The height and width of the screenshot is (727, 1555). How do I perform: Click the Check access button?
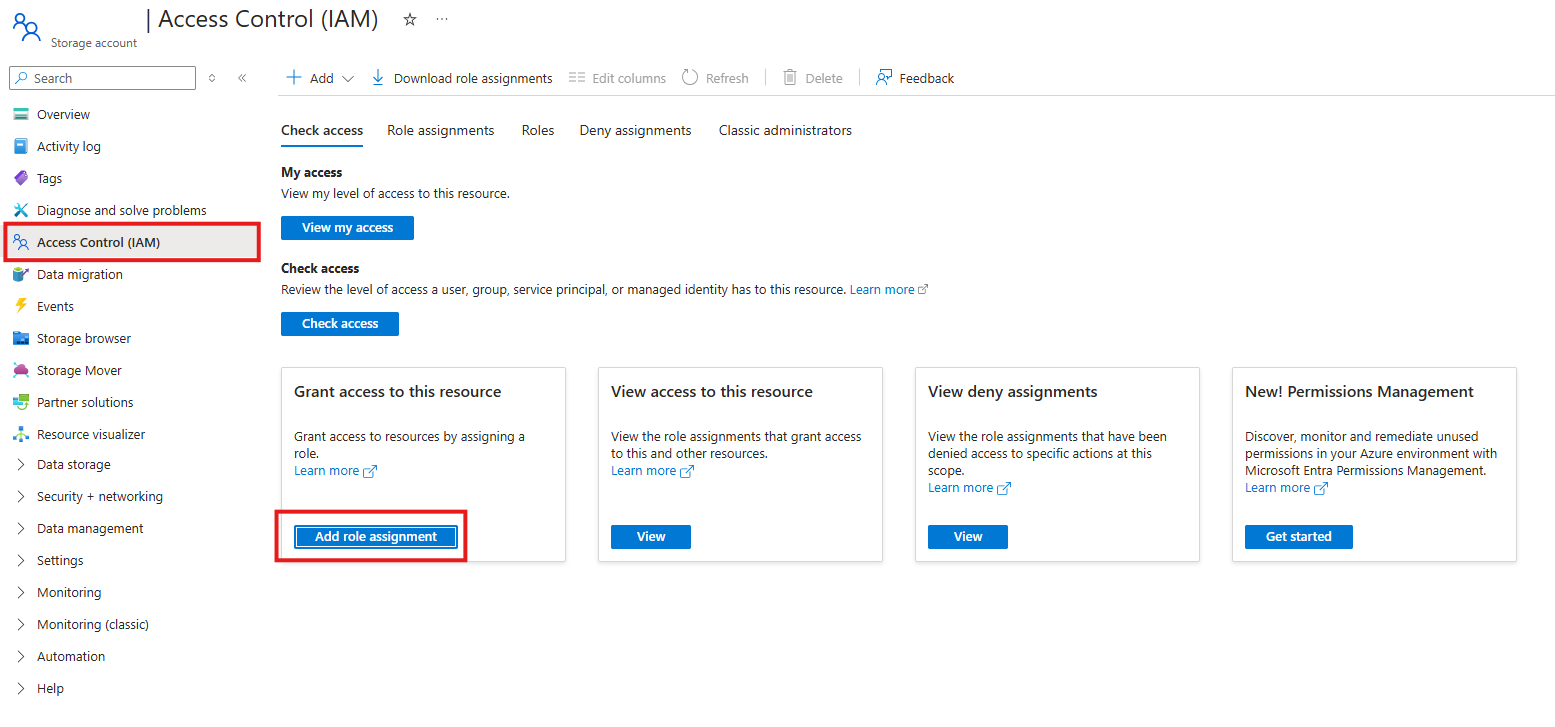[340, 324]
